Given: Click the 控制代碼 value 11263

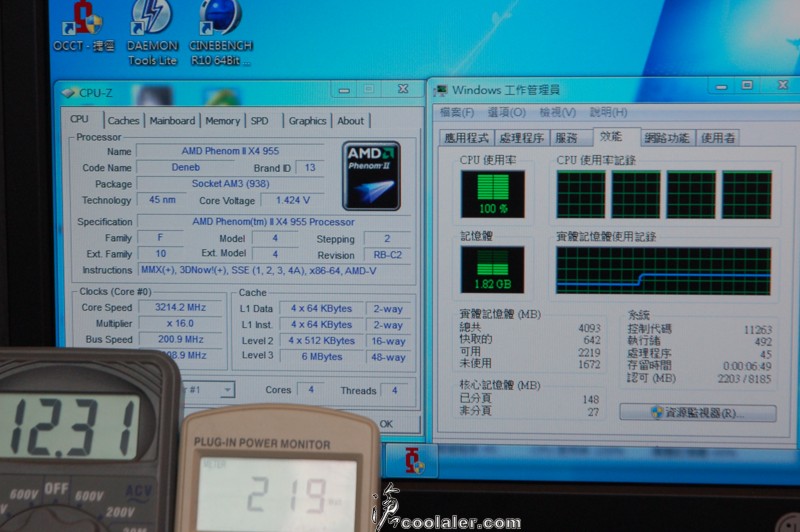Looking at the screenshot, I should [758, 330].
